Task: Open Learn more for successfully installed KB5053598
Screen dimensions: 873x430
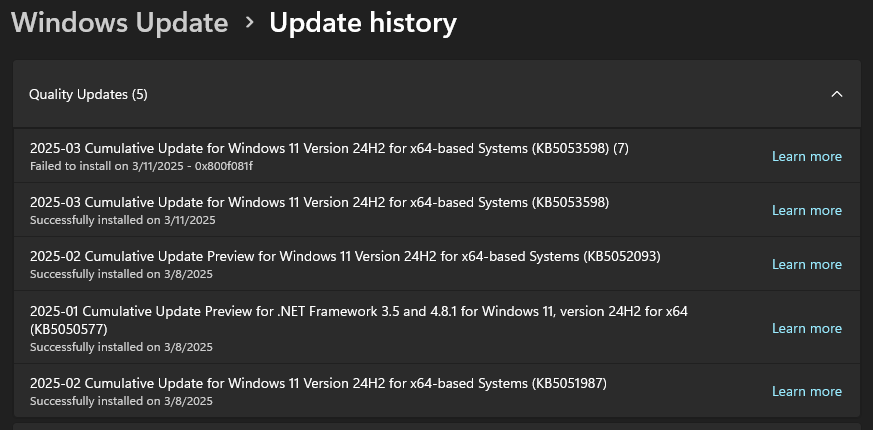Action: click(x=806, y=210)
